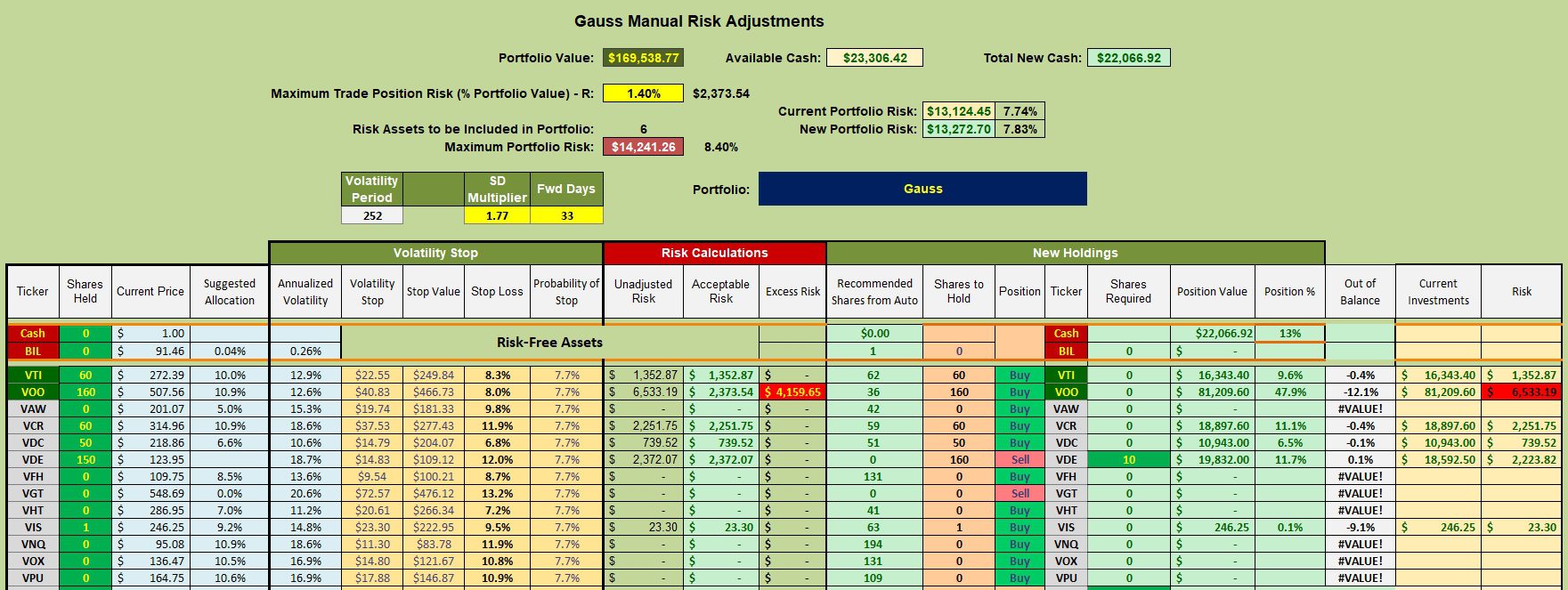The height and width of the screenshot is (590, 1568).
Task: Click the VGT annualized volatility 20.6%
Action: [x=305, y=493]
